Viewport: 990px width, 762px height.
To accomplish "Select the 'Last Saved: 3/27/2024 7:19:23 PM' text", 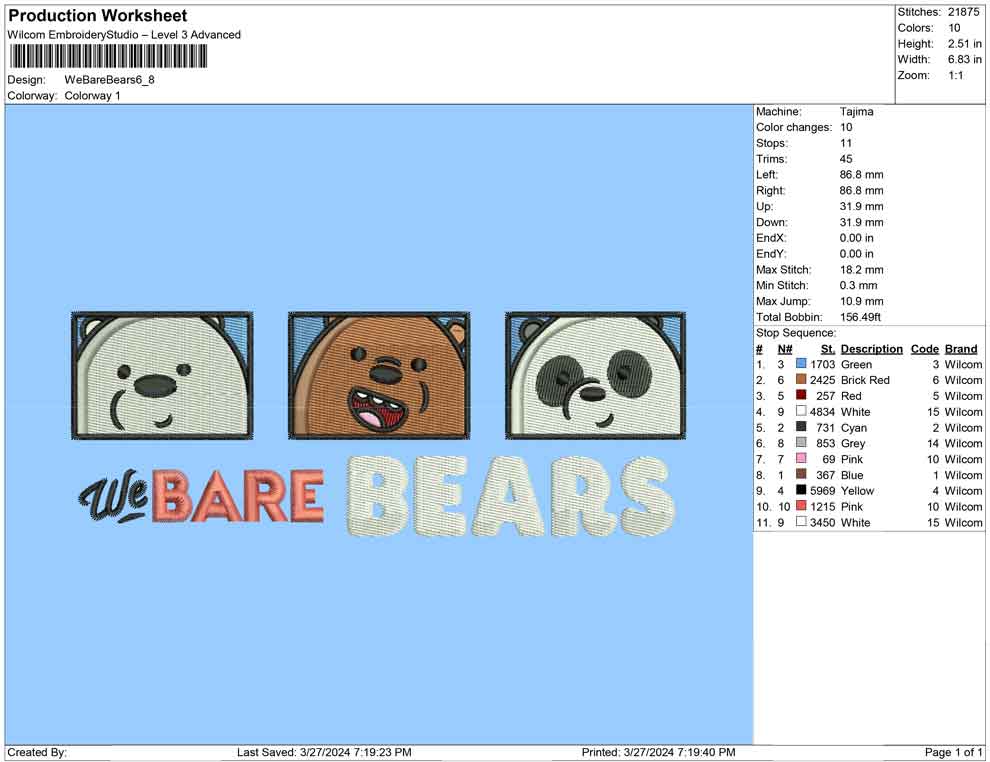I will pyautogui.click(x=324, y=752).
